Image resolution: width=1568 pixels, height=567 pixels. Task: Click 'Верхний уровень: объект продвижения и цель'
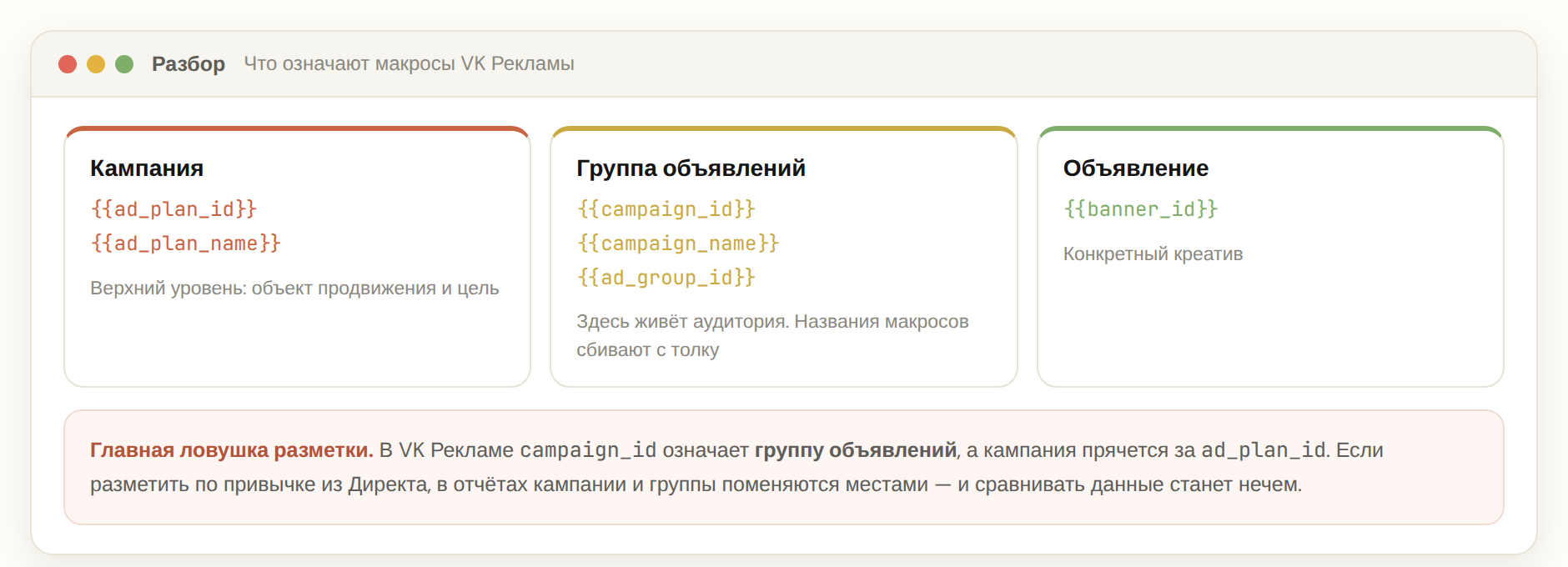294,289
